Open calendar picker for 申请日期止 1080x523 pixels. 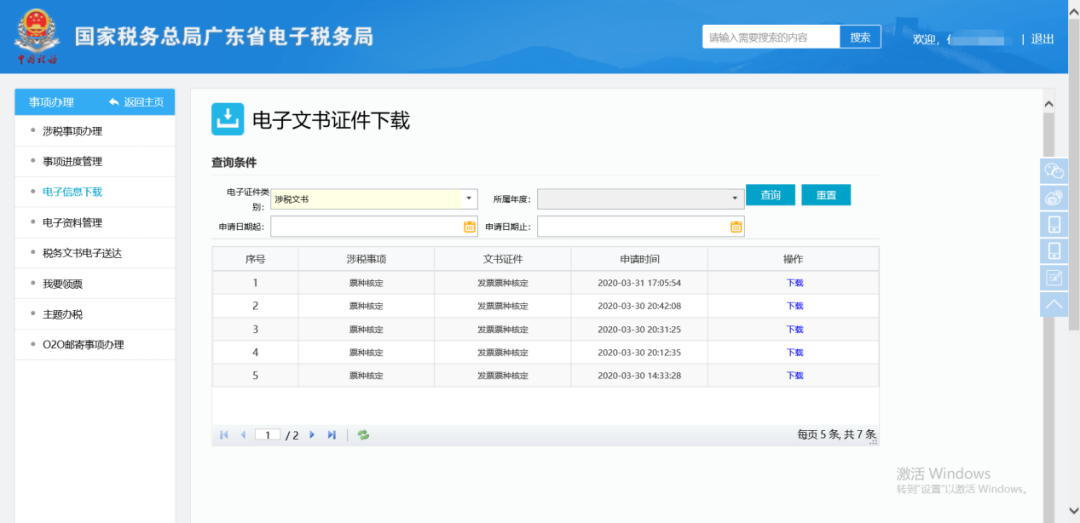736,226
